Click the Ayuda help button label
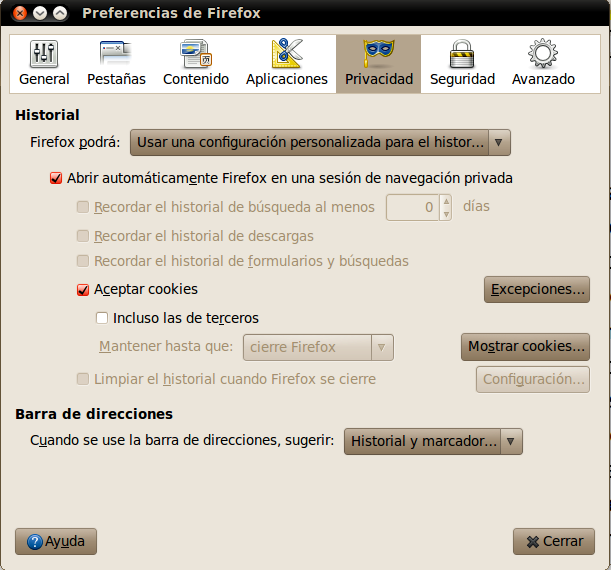The width and height of the screenshot is (611, 570). 65,542
